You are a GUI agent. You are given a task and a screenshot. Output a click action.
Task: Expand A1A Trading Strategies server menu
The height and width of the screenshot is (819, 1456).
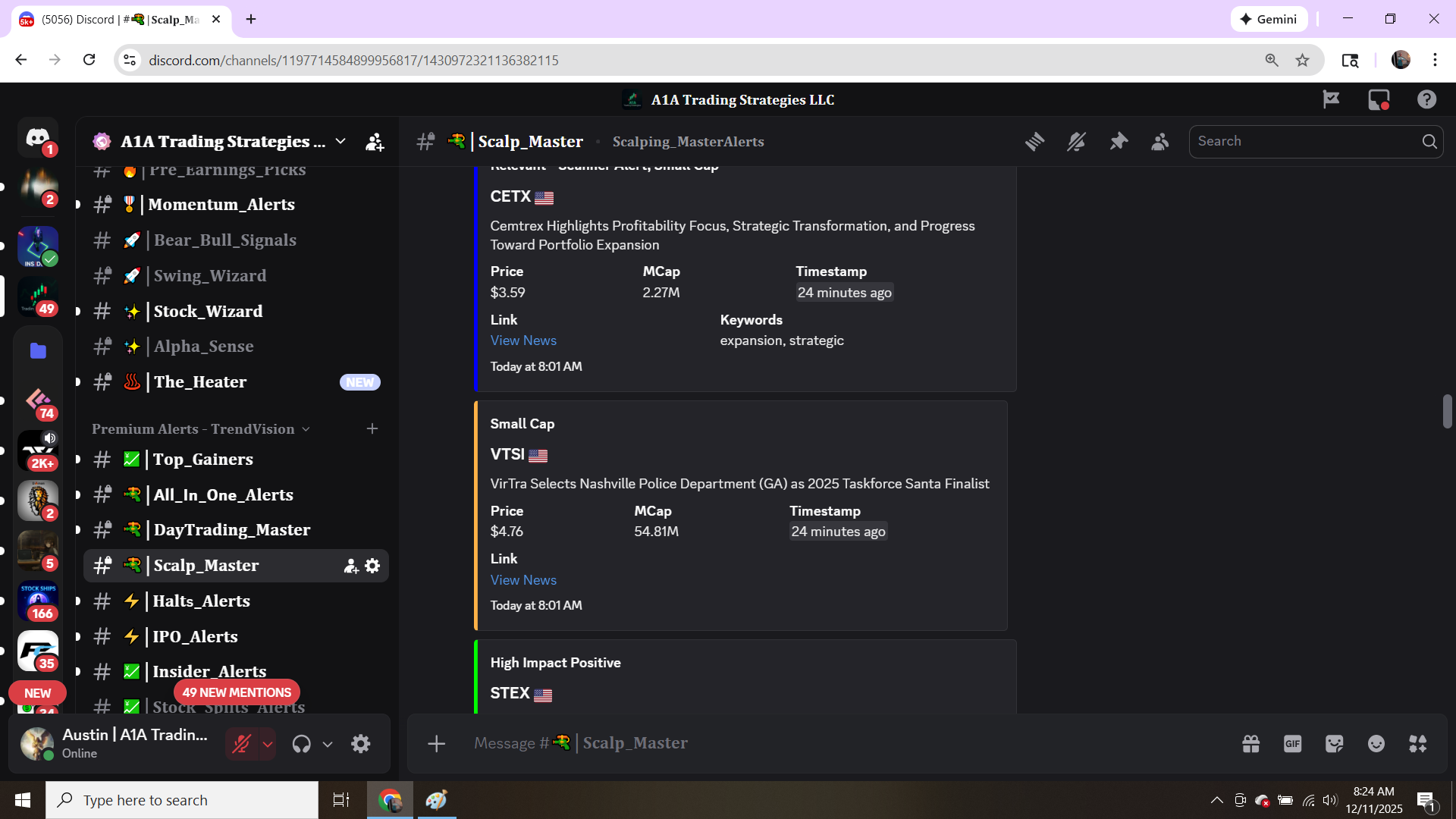tap(340, 141)
